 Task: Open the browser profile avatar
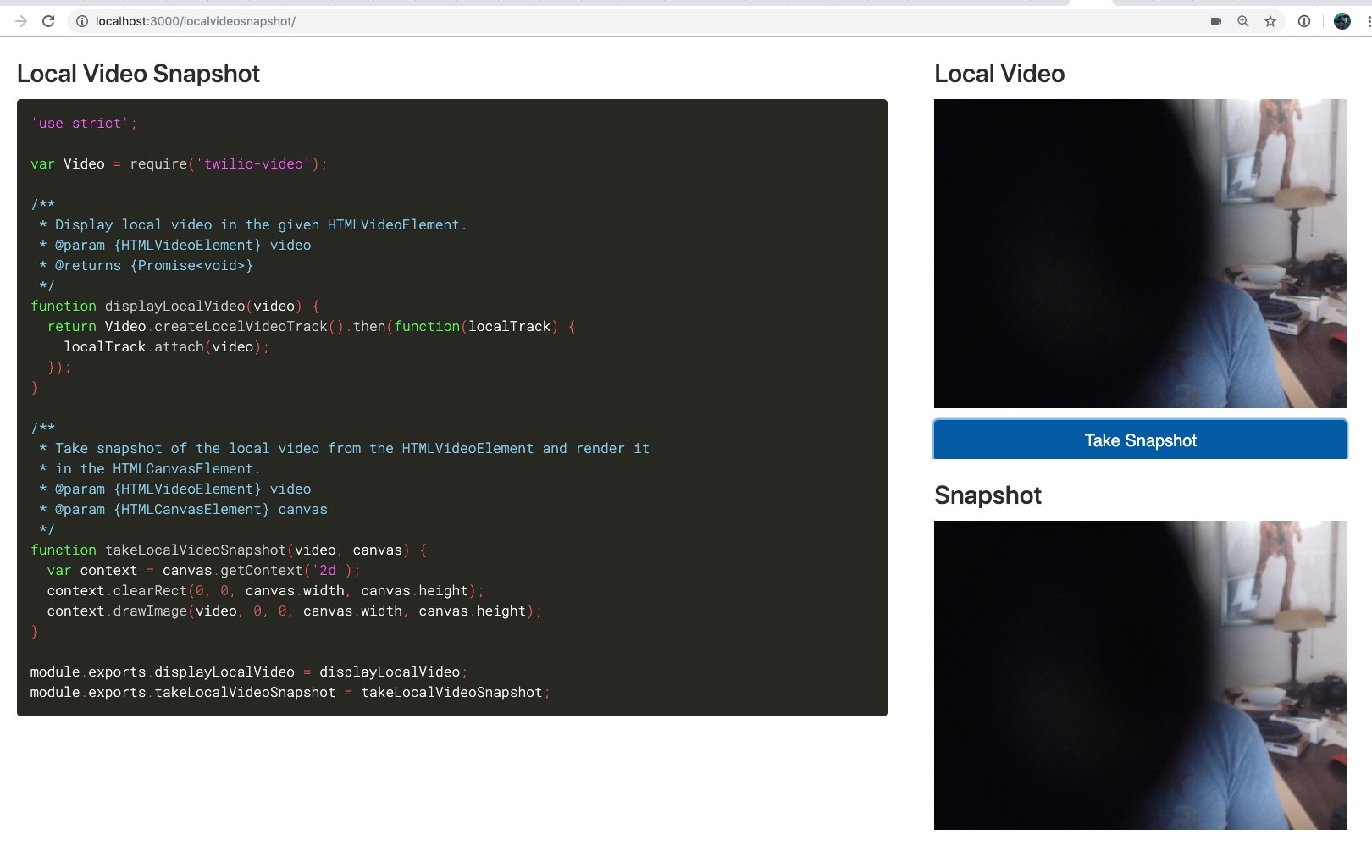[1342, 21]
